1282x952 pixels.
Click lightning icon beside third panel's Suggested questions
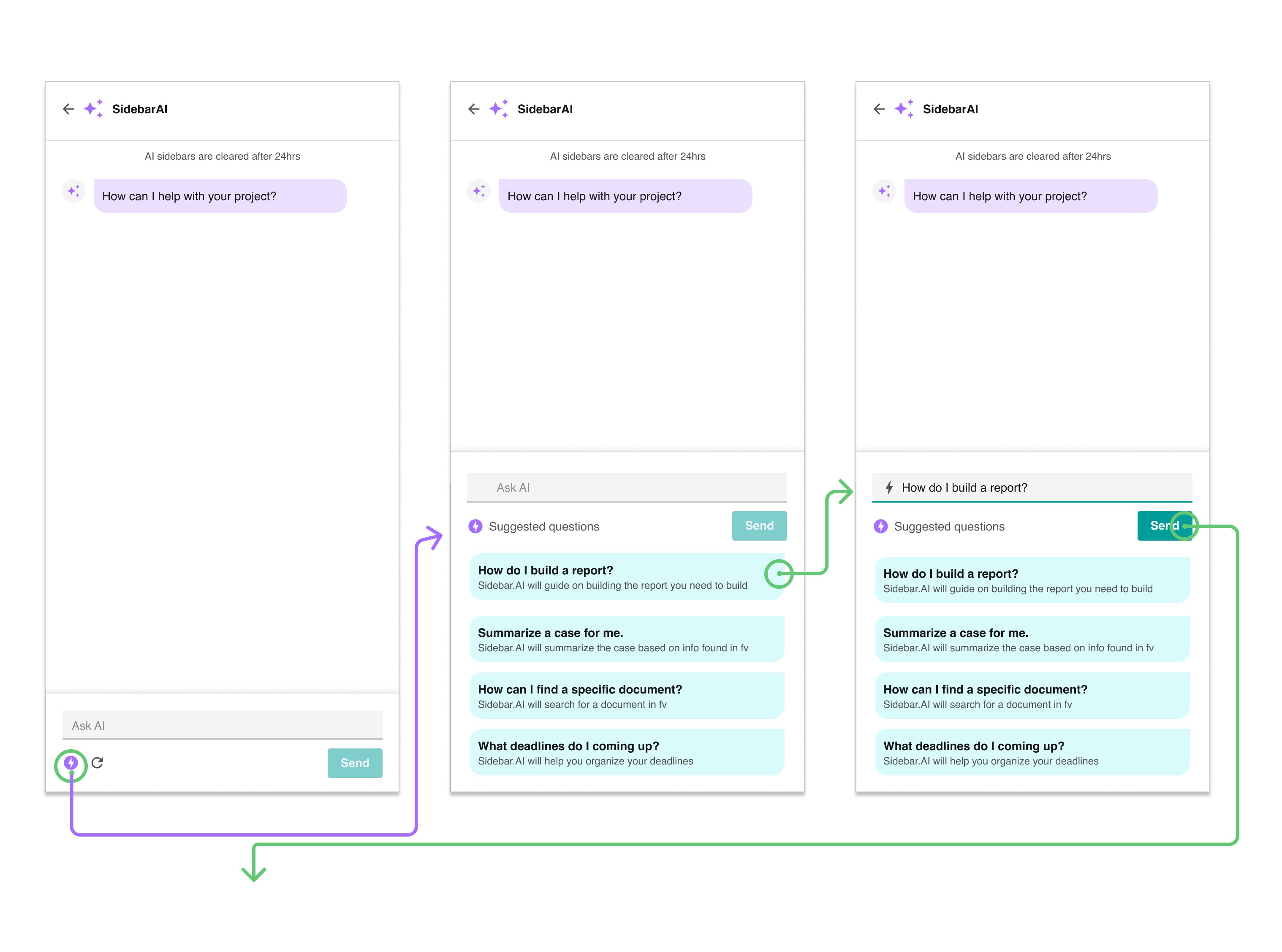point(880,526)
